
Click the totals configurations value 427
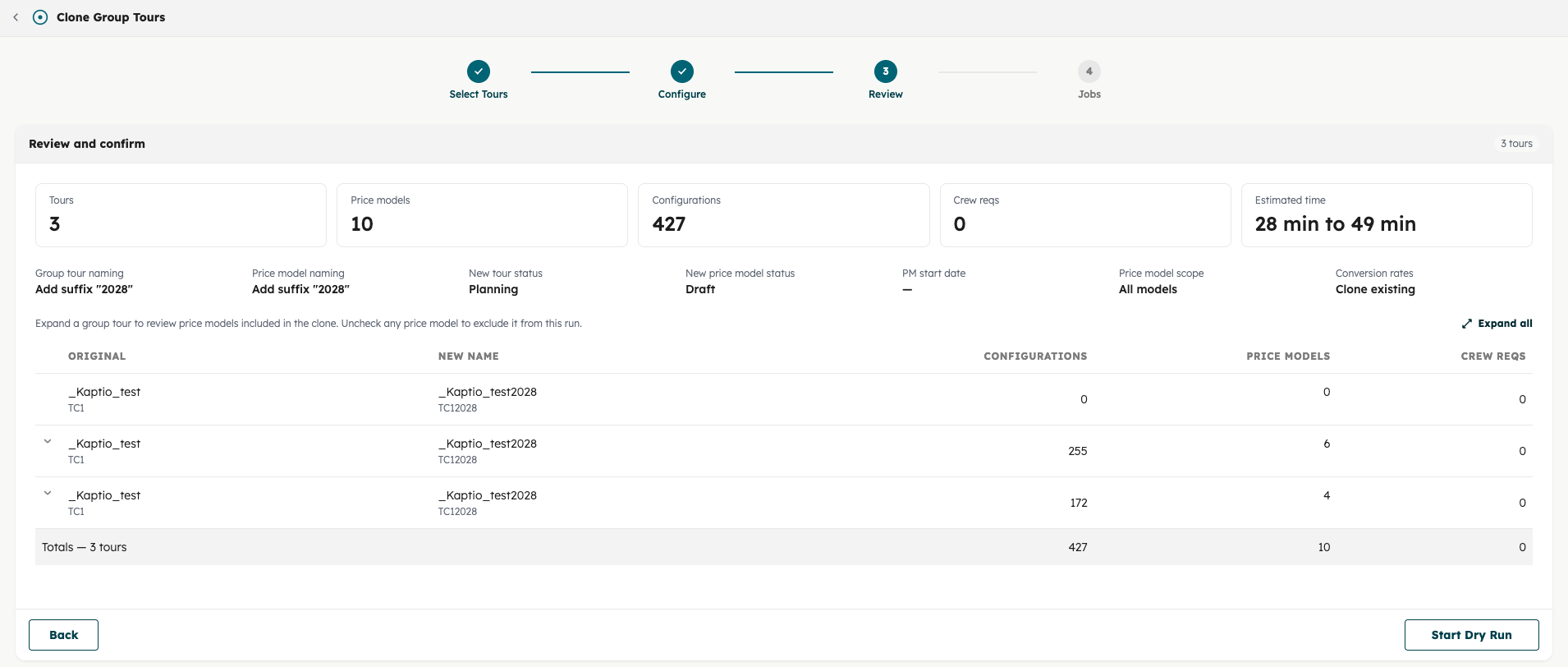point(1078,547)
